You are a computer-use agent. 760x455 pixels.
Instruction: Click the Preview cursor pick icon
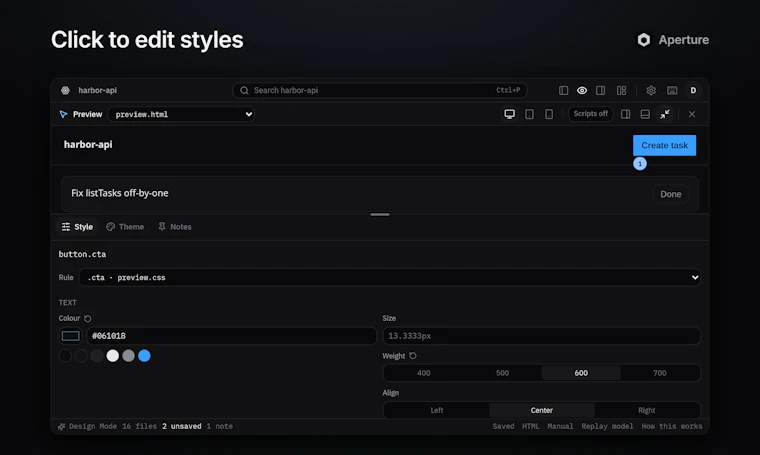point(63,114)
